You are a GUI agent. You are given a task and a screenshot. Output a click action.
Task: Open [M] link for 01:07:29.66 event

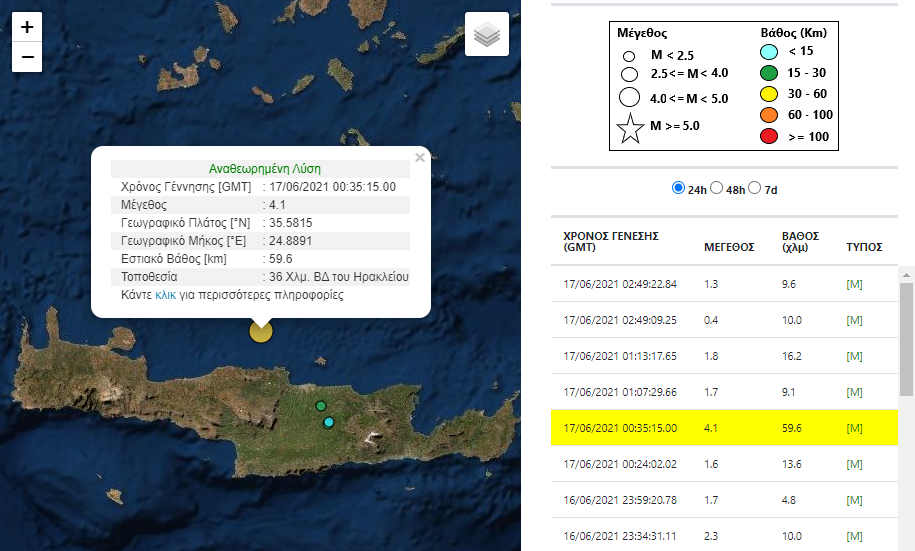(x=854, y=392)
